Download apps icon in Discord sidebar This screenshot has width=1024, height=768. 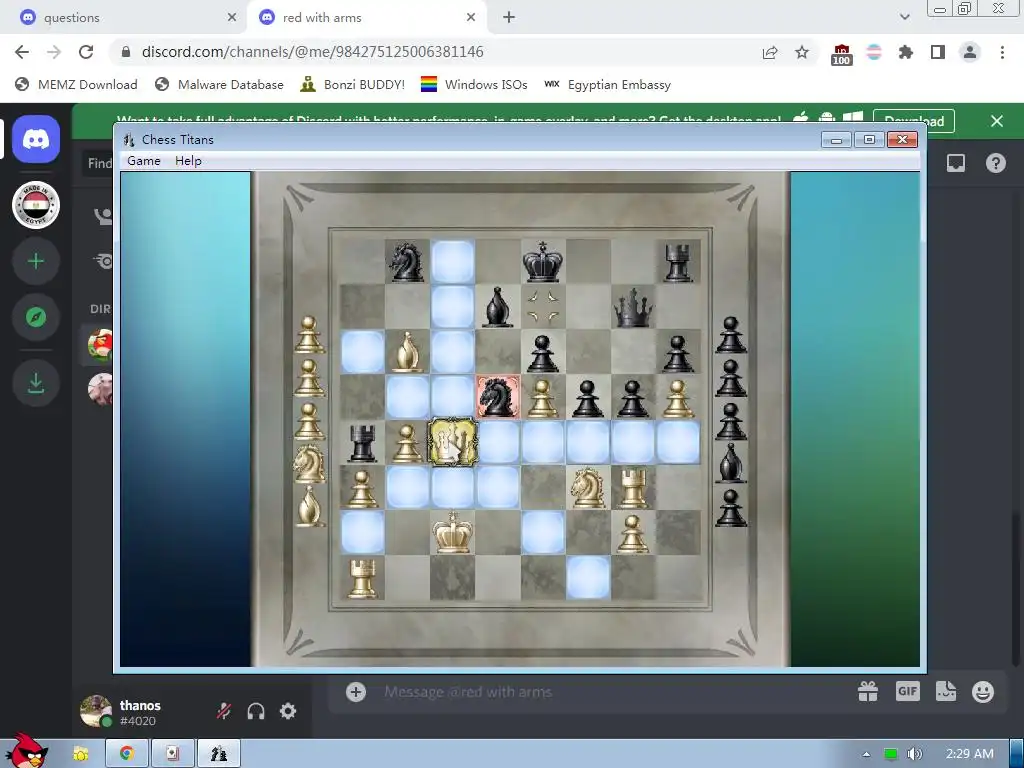(x=36, y=383)
